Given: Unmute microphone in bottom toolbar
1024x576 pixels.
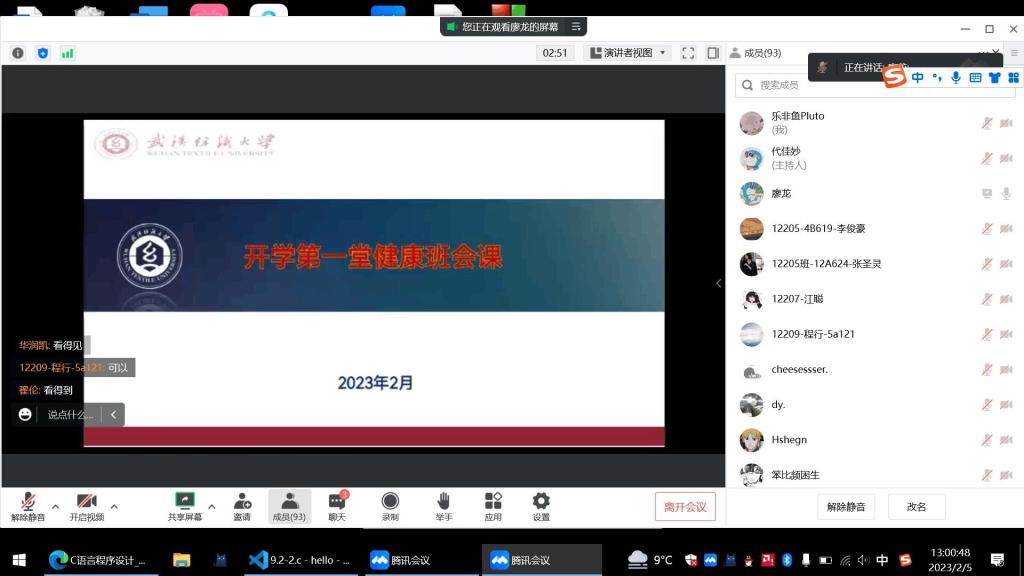Looking at the screenshot, I should click(x=28, y=506).
